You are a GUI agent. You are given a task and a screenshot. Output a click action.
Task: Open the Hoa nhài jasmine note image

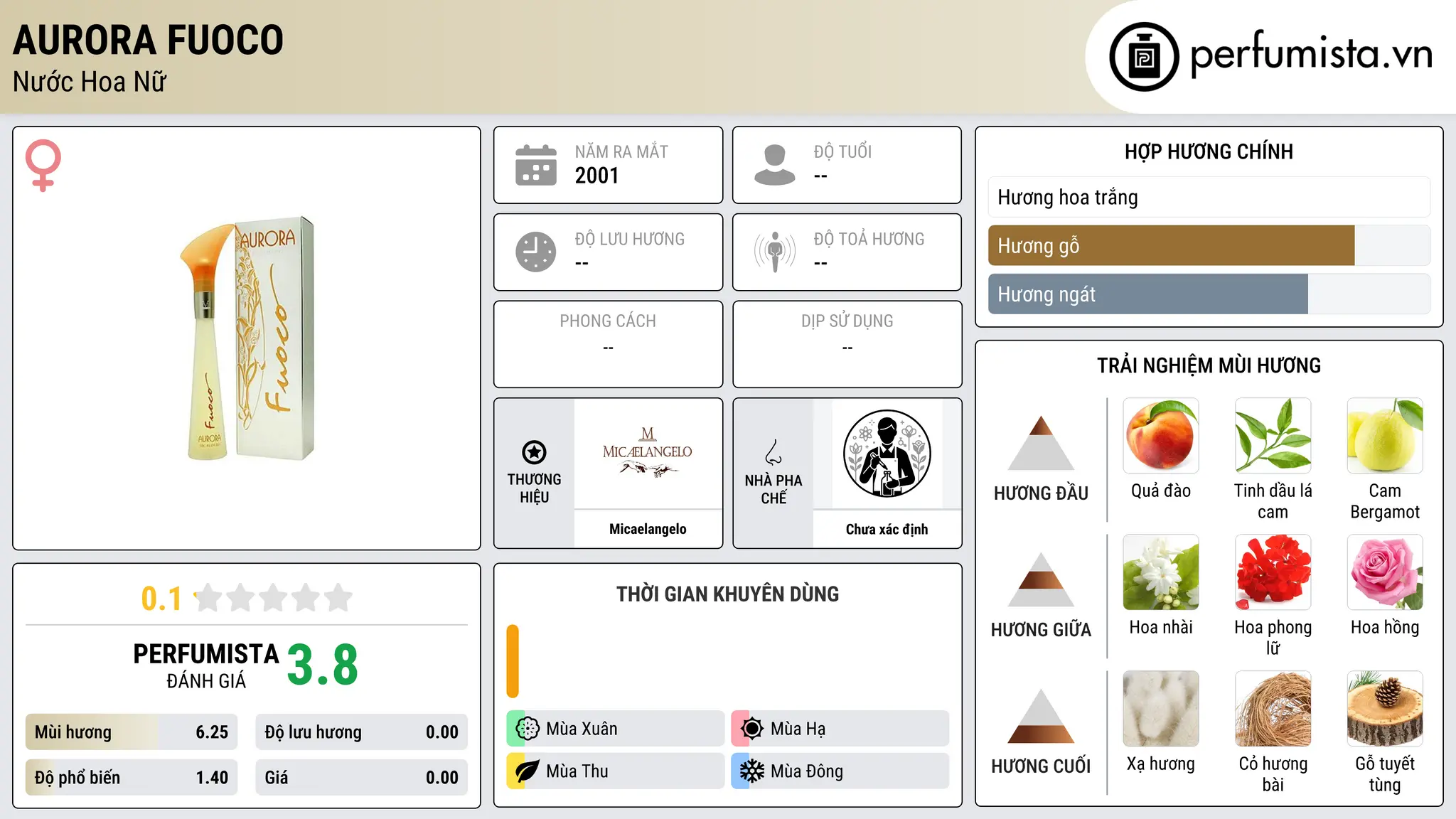pos(1161,572)
